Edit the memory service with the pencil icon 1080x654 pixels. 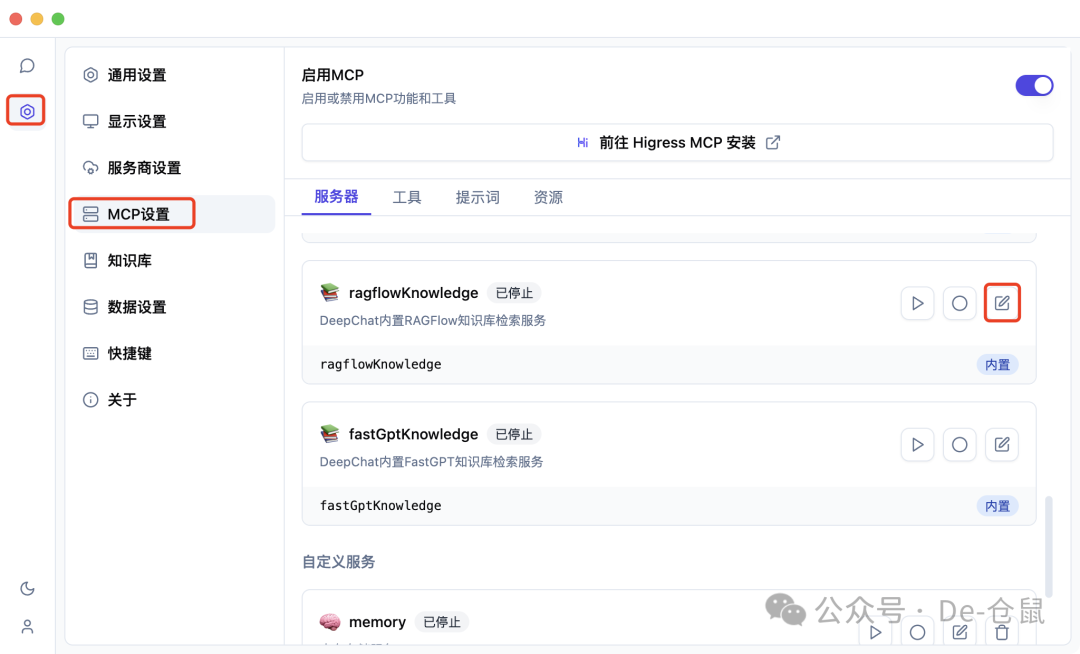[959, 632]
